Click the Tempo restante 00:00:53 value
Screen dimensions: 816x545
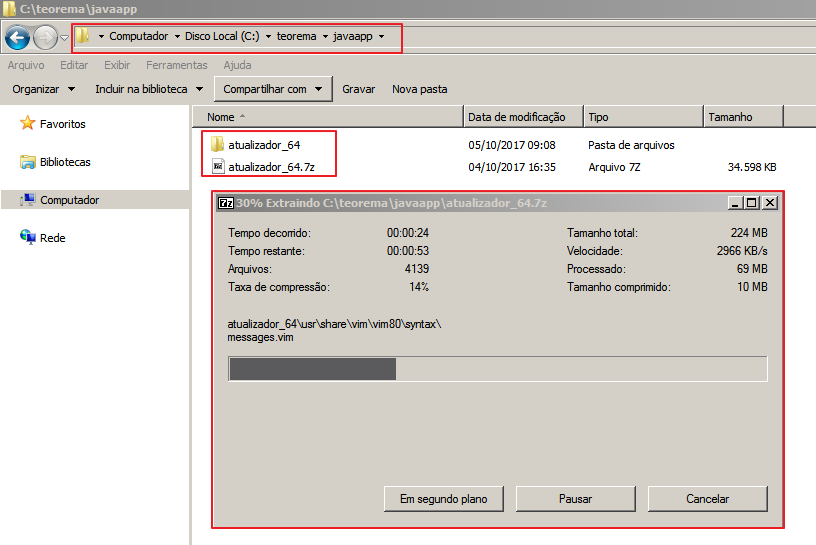[407, 251]
